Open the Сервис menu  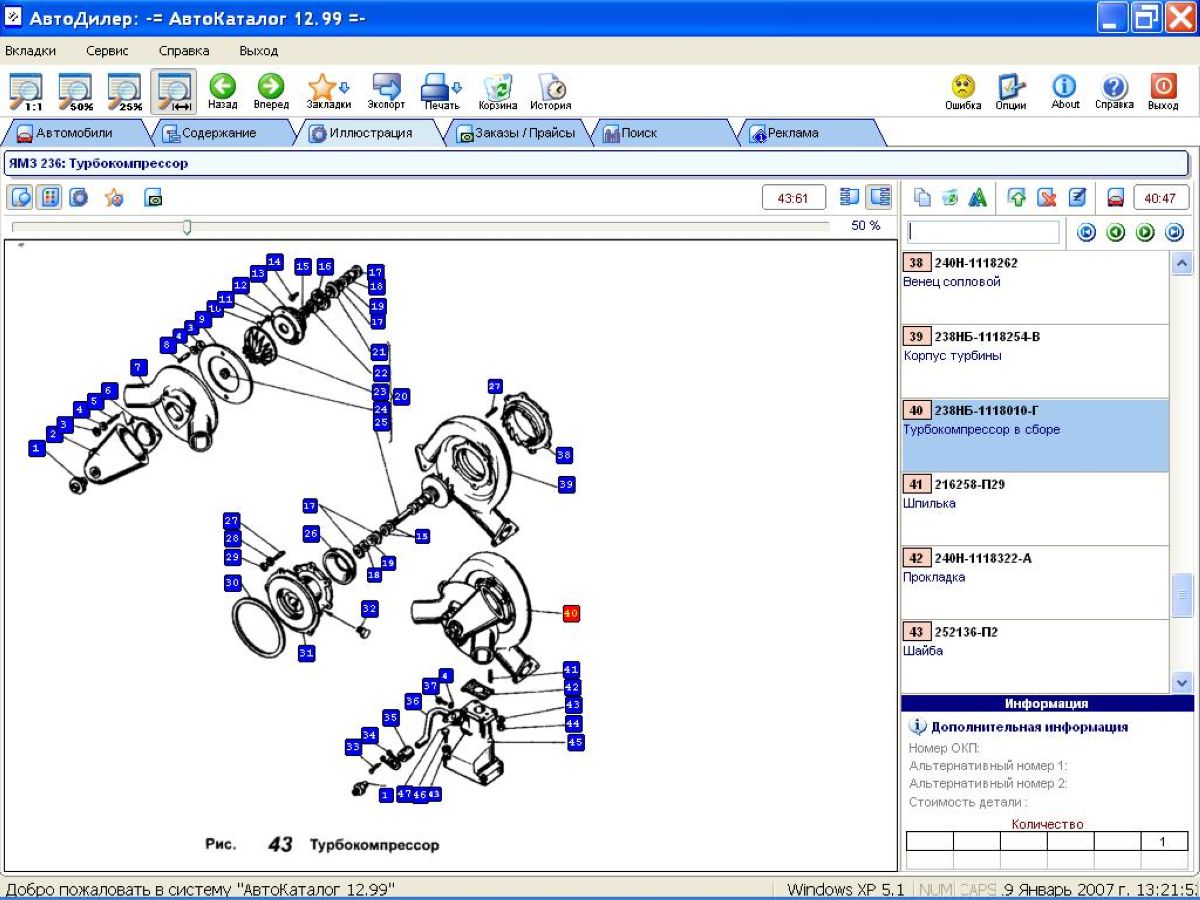107,50
